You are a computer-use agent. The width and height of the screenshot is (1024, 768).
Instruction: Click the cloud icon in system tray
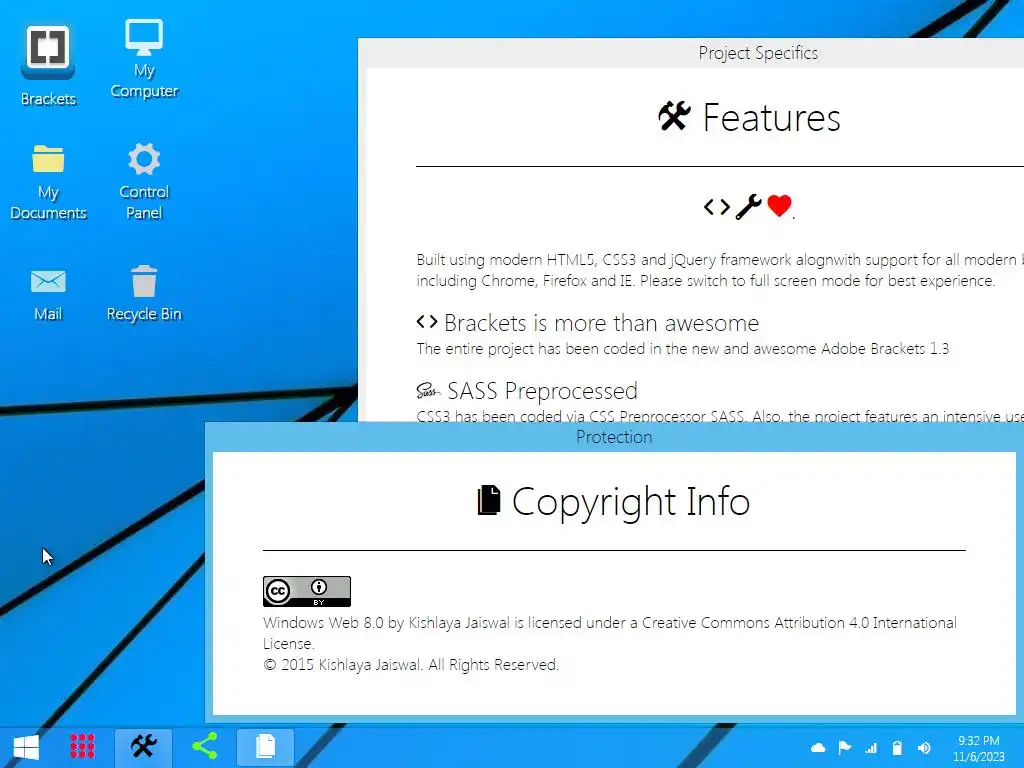coord(818,748)
